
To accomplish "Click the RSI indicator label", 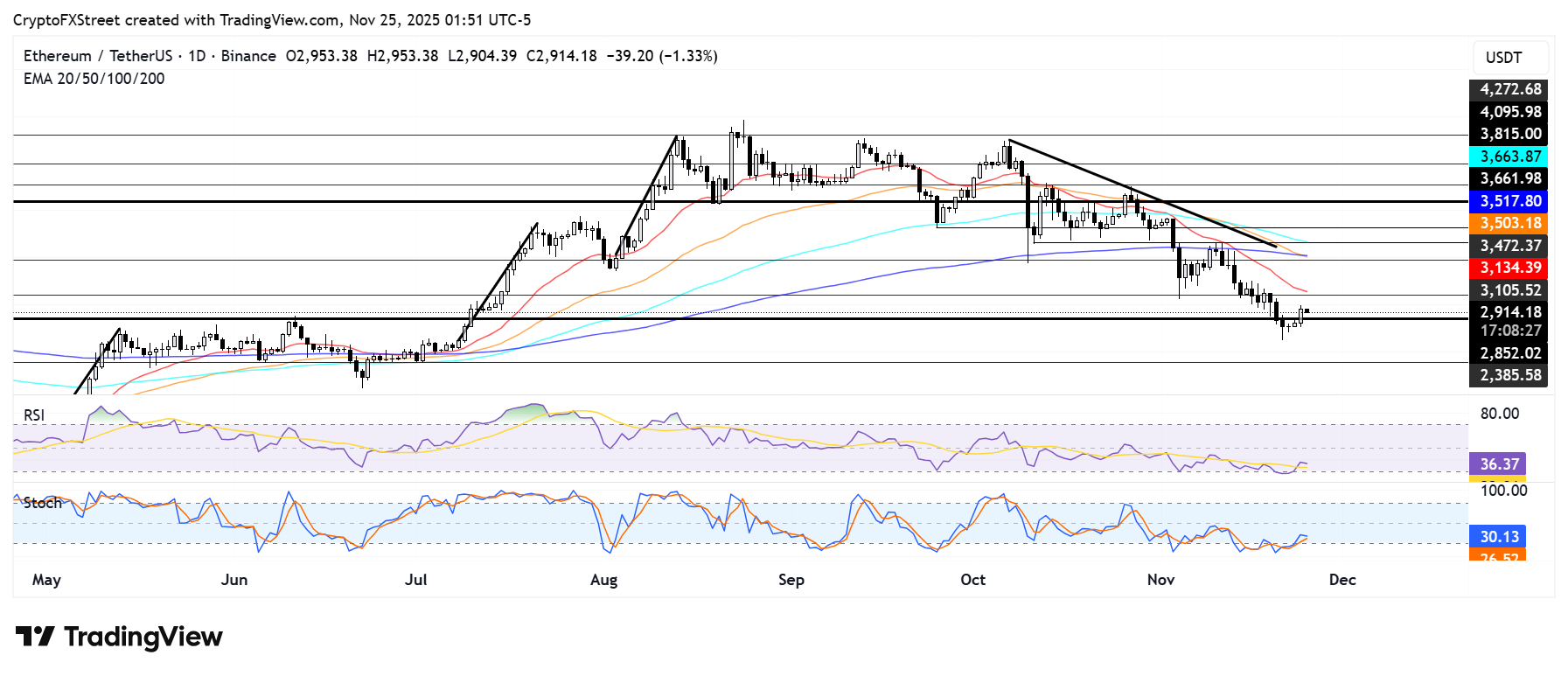I will click(34, 415).
